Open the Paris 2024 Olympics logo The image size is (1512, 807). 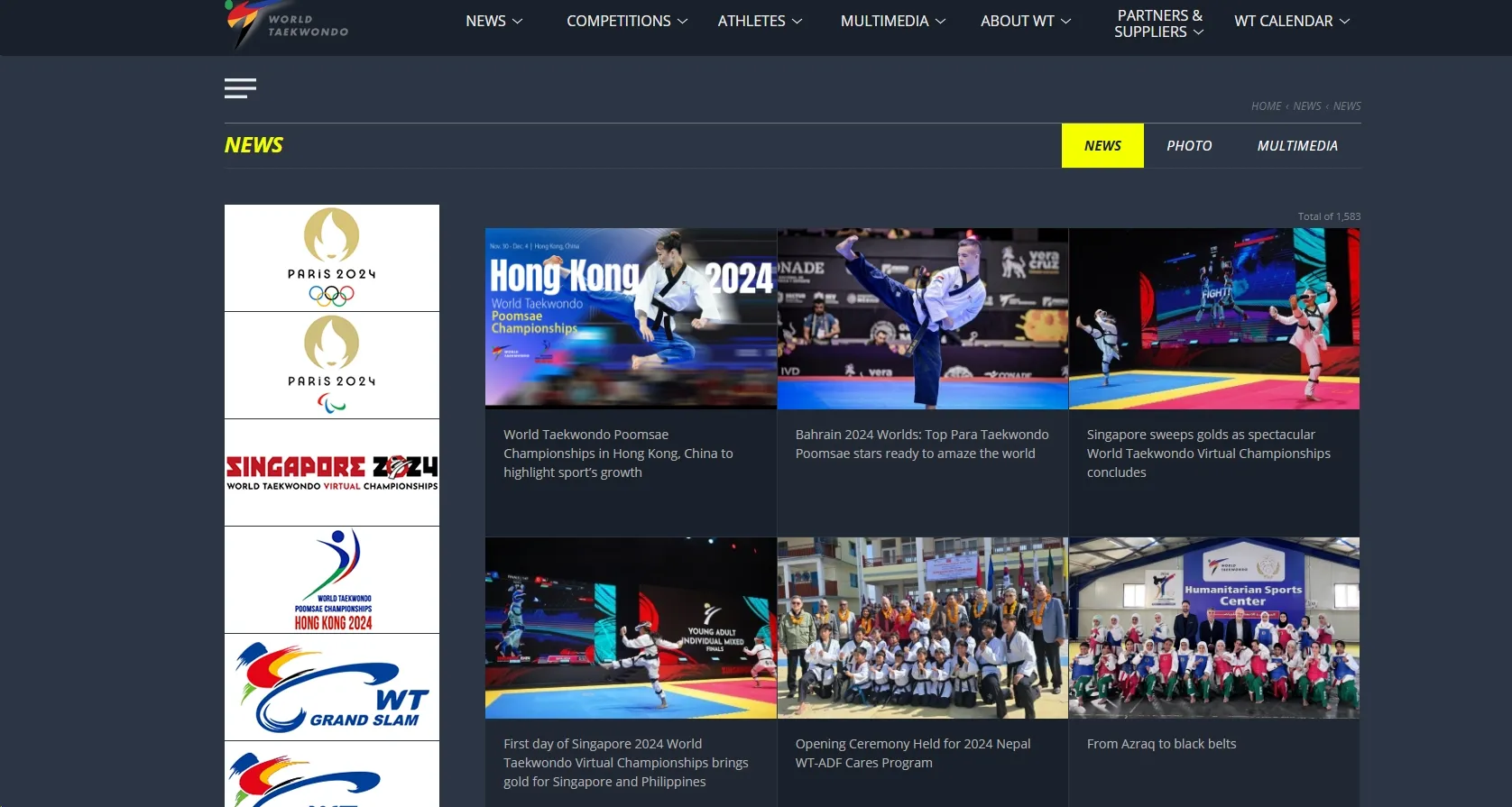click(x=332, y=258)
